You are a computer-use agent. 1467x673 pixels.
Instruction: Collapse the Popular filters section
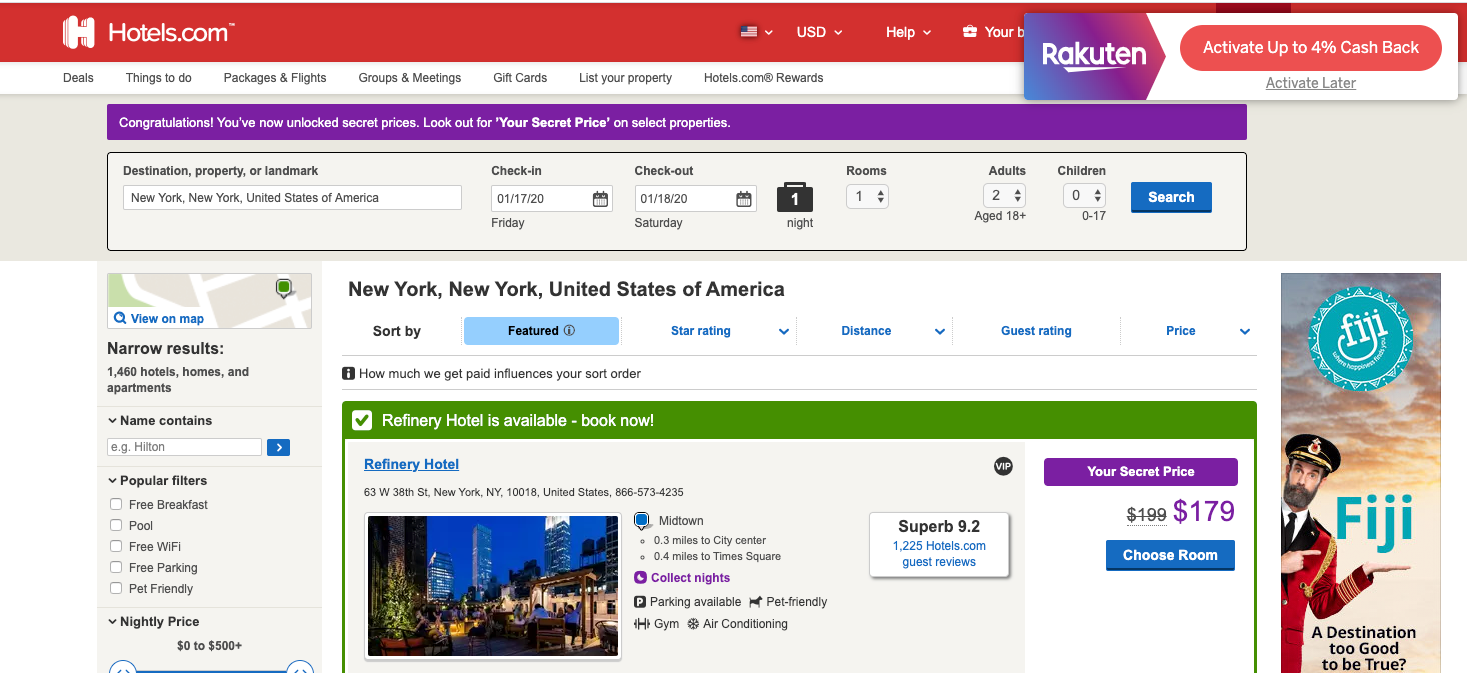(112, 481)
